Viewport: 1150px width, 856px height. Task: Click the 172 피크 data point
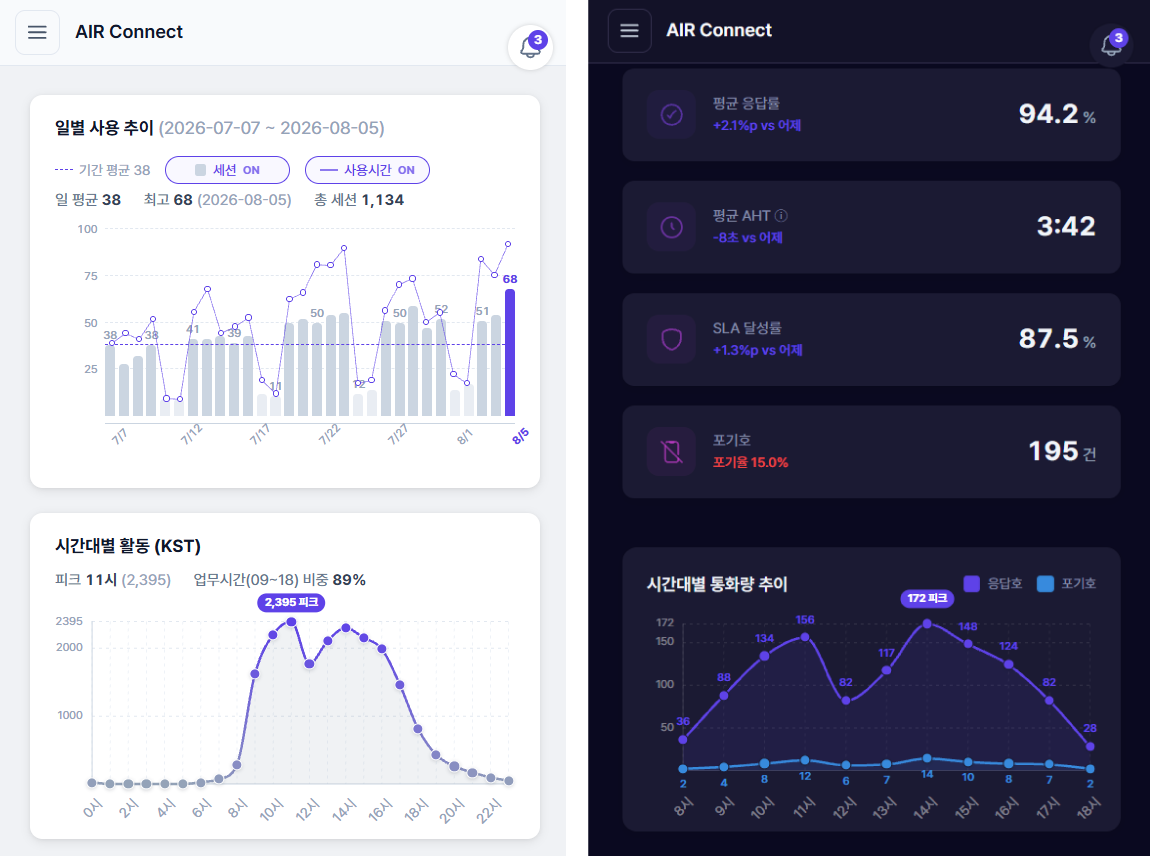pyautogui.click(x=927, y=623)
